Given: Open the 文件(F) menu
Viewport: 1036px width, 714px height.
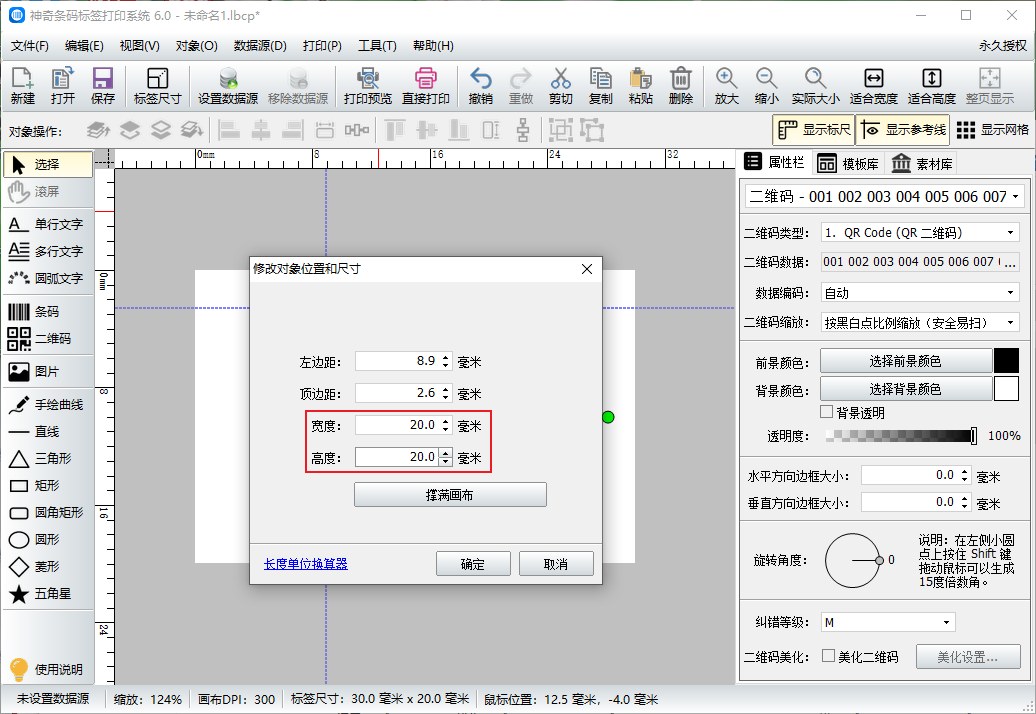Looking at the screenshot, I should click(30, 46).
